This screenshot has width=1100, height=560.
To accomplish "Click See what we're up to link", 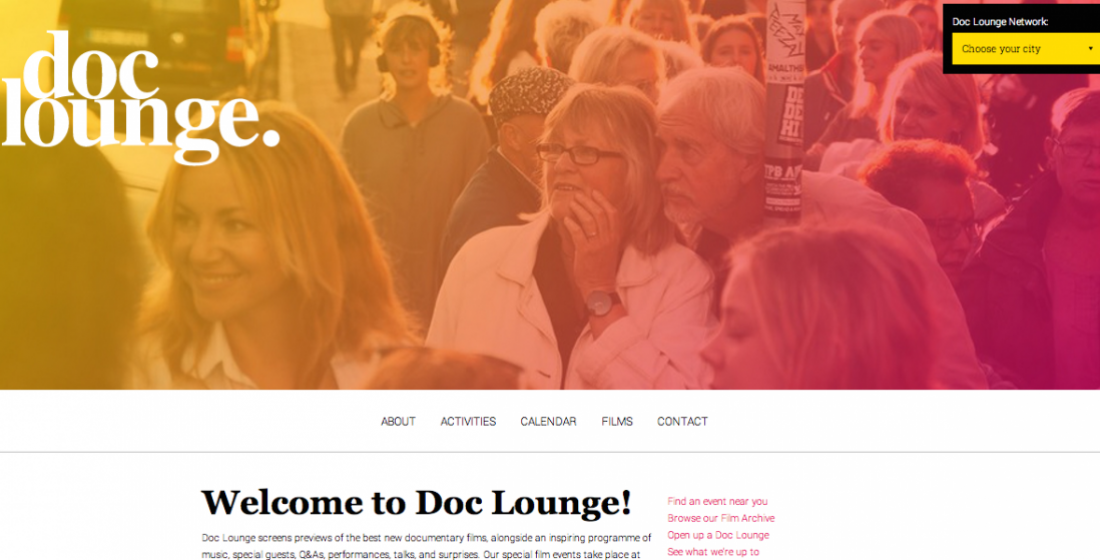I will click(713, 552).
